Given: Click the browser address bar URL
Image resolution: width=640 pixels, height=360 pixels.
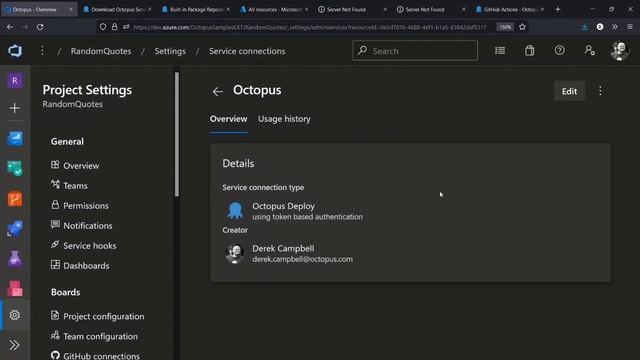Looking at the screenshot, I should 310,27.
